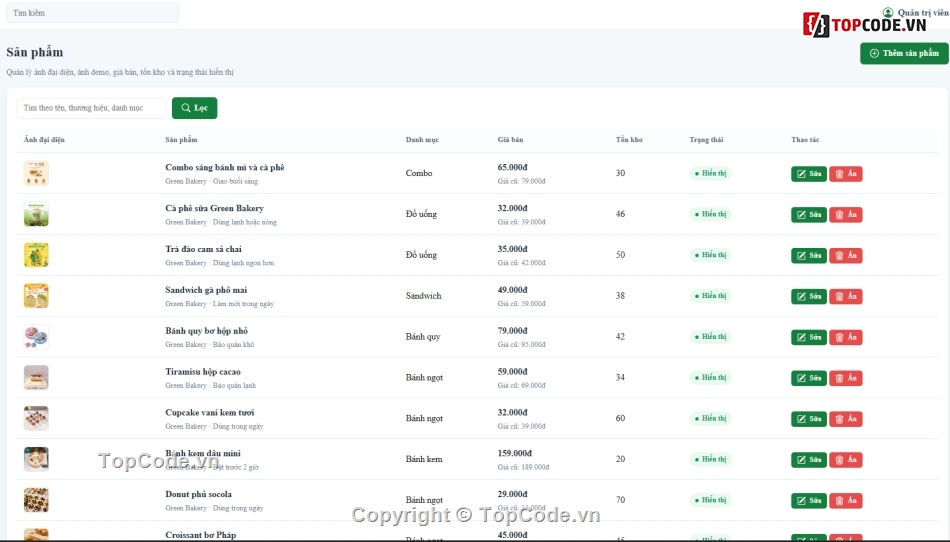Image resolution: width=950 pixels, height=542 pixels.
Task: Click product name 'Trà đào cam sả chai'
Action: pyautogui.click(x=204, y=249)
